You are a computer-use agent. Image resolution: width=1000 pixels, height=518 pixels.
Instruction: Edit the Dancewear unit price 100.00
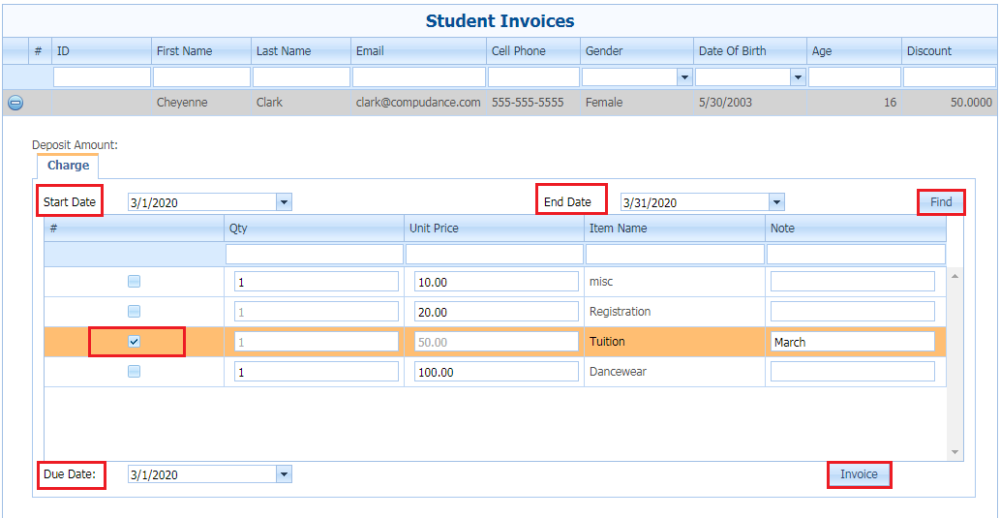tap(496, 371)
